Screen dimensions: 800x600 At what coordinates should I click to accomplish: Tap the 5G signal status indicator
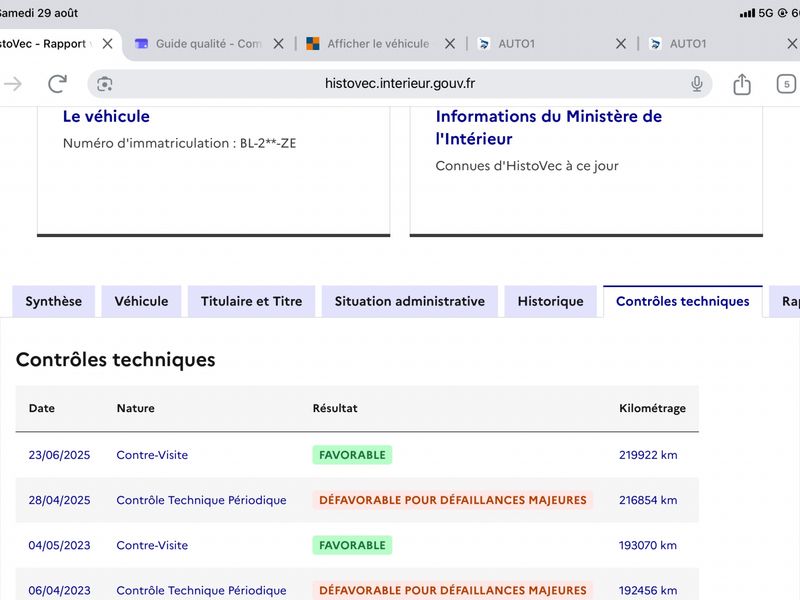point(766,13)
